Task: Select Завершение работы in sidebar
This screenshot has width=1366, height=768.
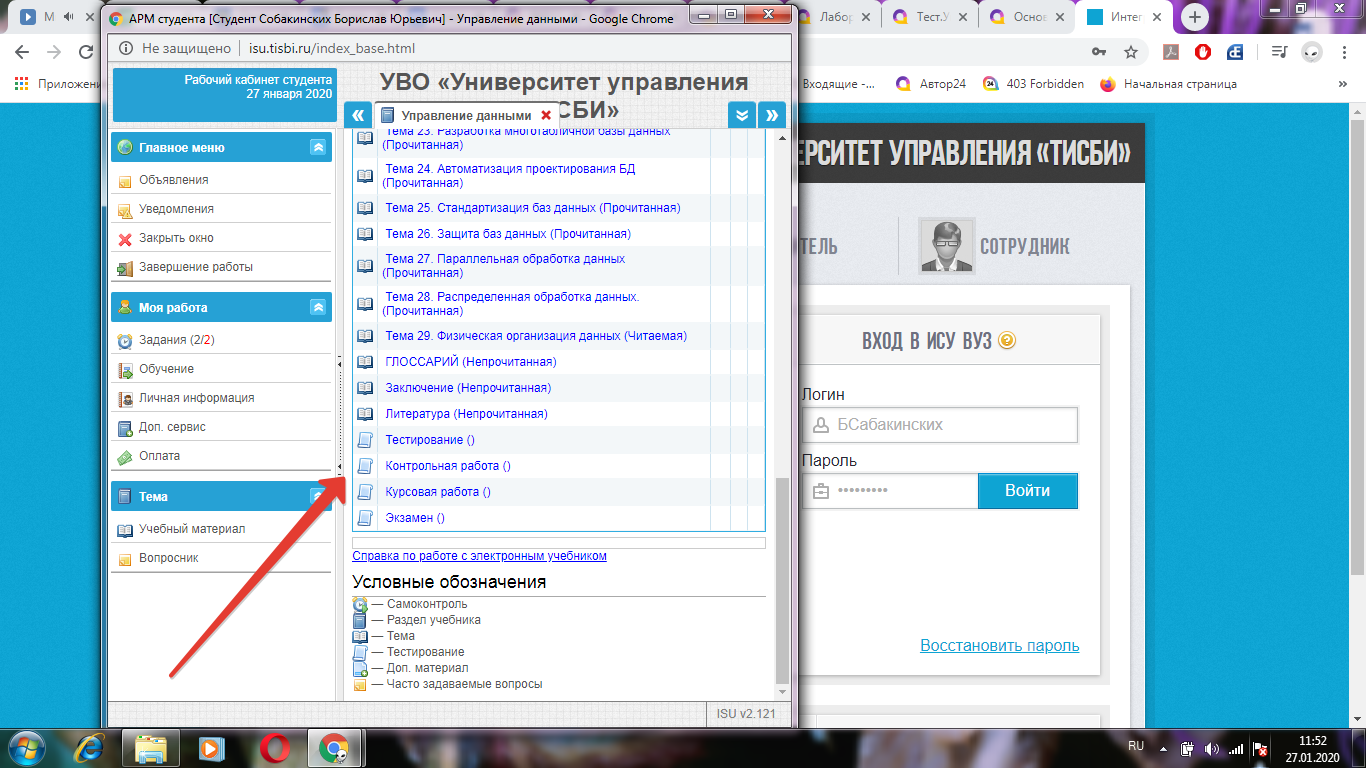Action: coord(195,267)
